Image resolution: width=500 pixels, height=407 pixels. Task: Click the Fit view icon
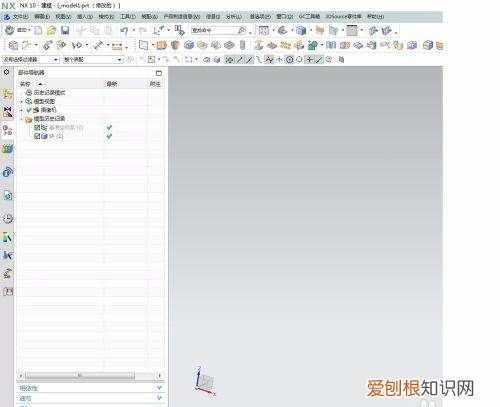pyautogui.click(x=264, y=31)
